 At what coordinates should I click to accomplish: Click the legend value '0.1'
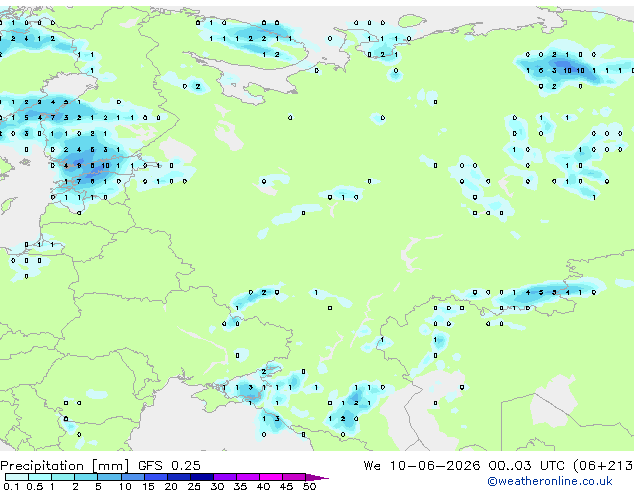coord(11,486)
